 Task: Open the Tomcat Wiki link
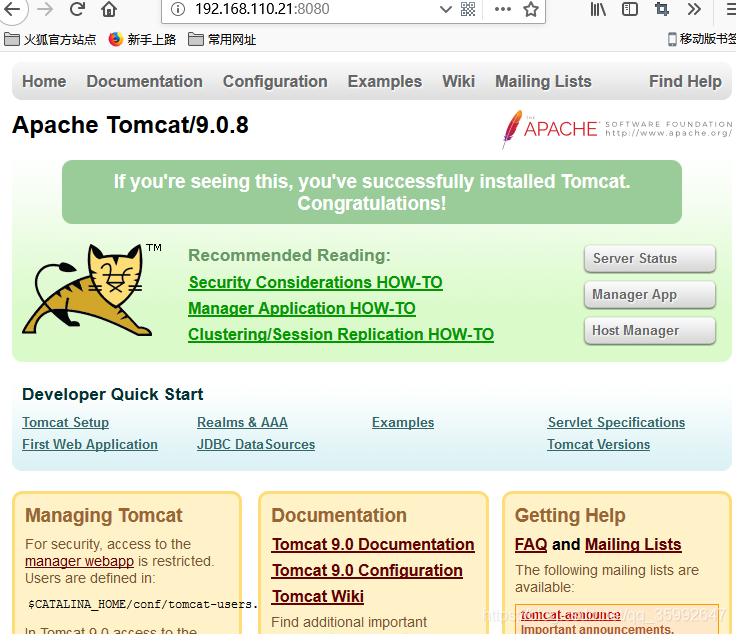[318, 596]
